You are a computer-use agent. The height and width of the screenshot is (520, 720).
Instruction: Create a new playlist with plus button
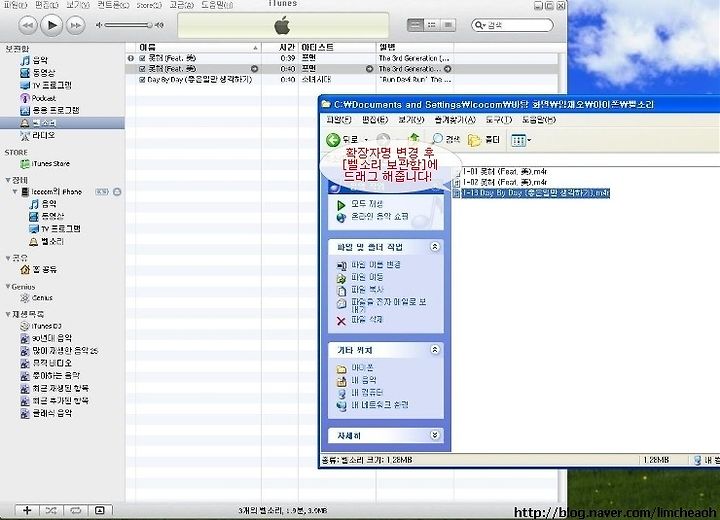[x=27, y=510]
